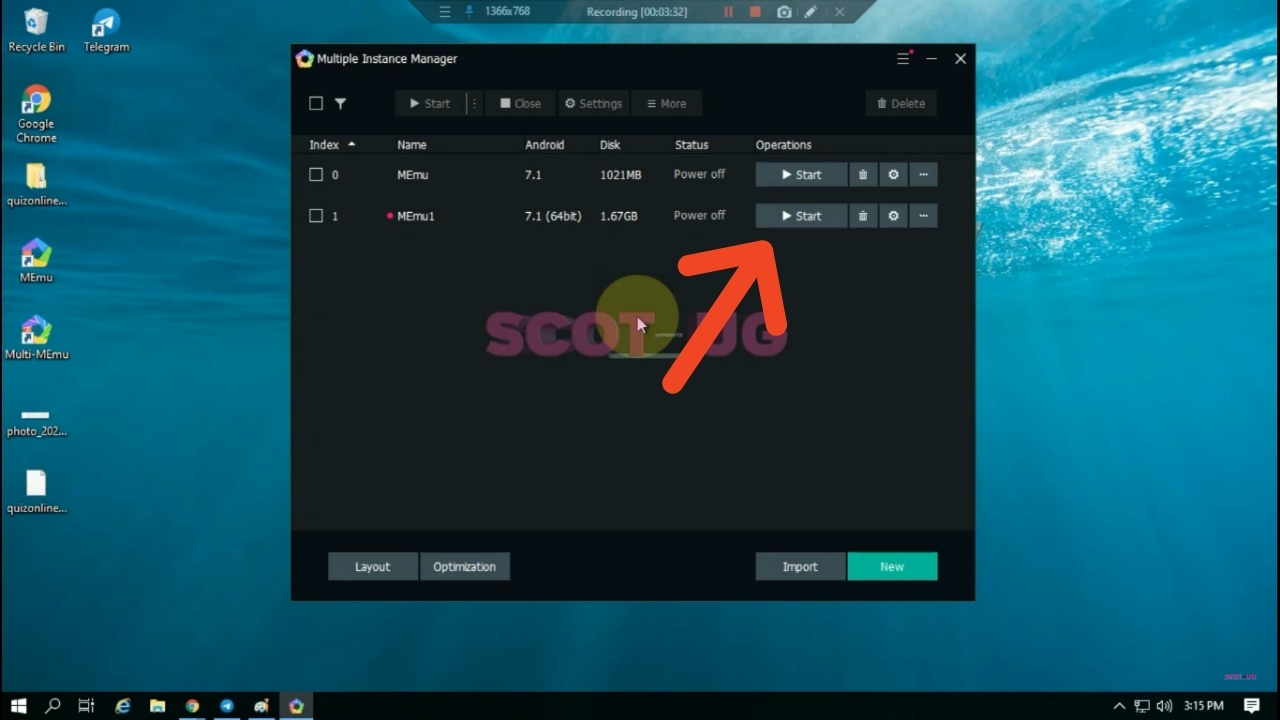Click the Disk column header
This screenshot has width=1280, height=720.
[610, 145]
